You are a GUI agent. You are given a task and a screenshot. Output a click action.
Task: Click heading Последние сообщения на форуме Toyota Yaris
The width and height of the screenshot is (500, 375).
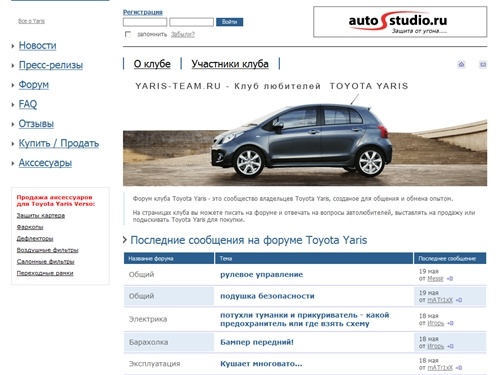pyautogui.click(x=249, y=240)
